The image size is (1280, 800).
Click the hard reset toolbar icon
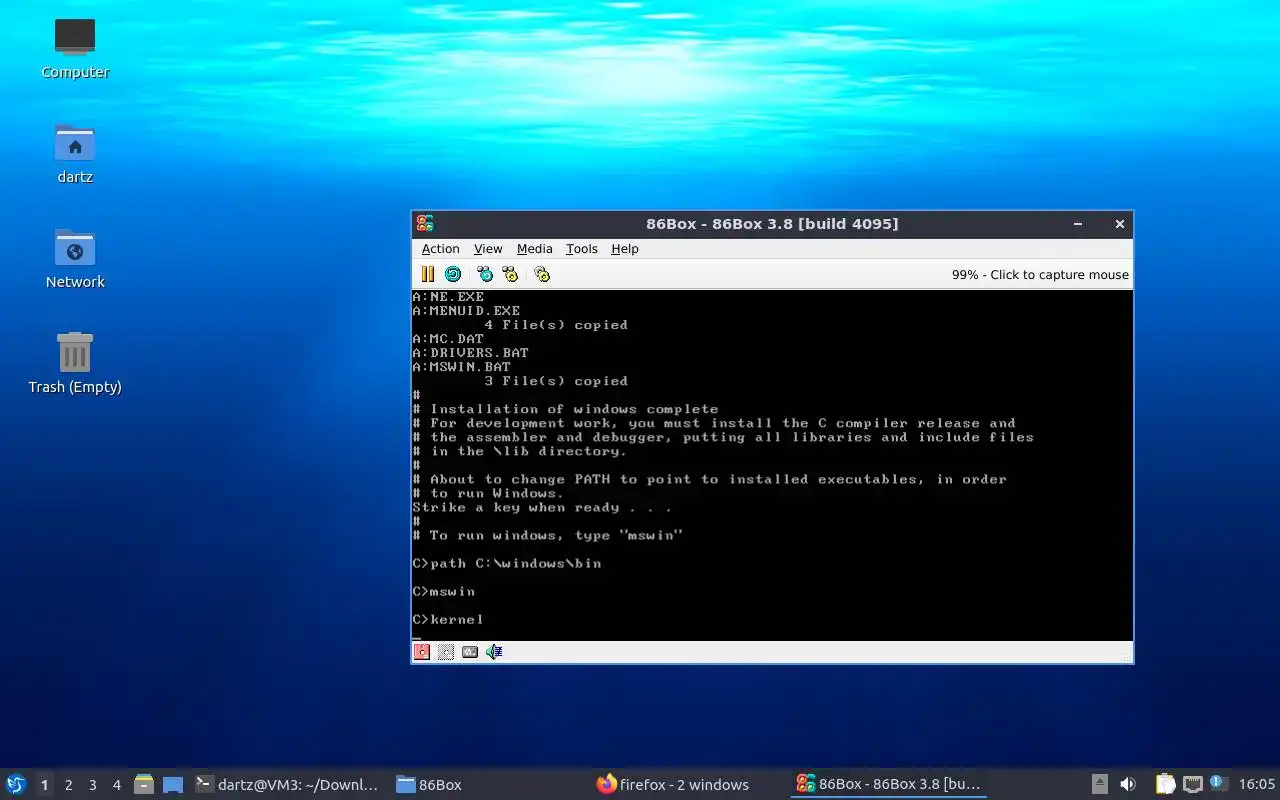point(453,274)
